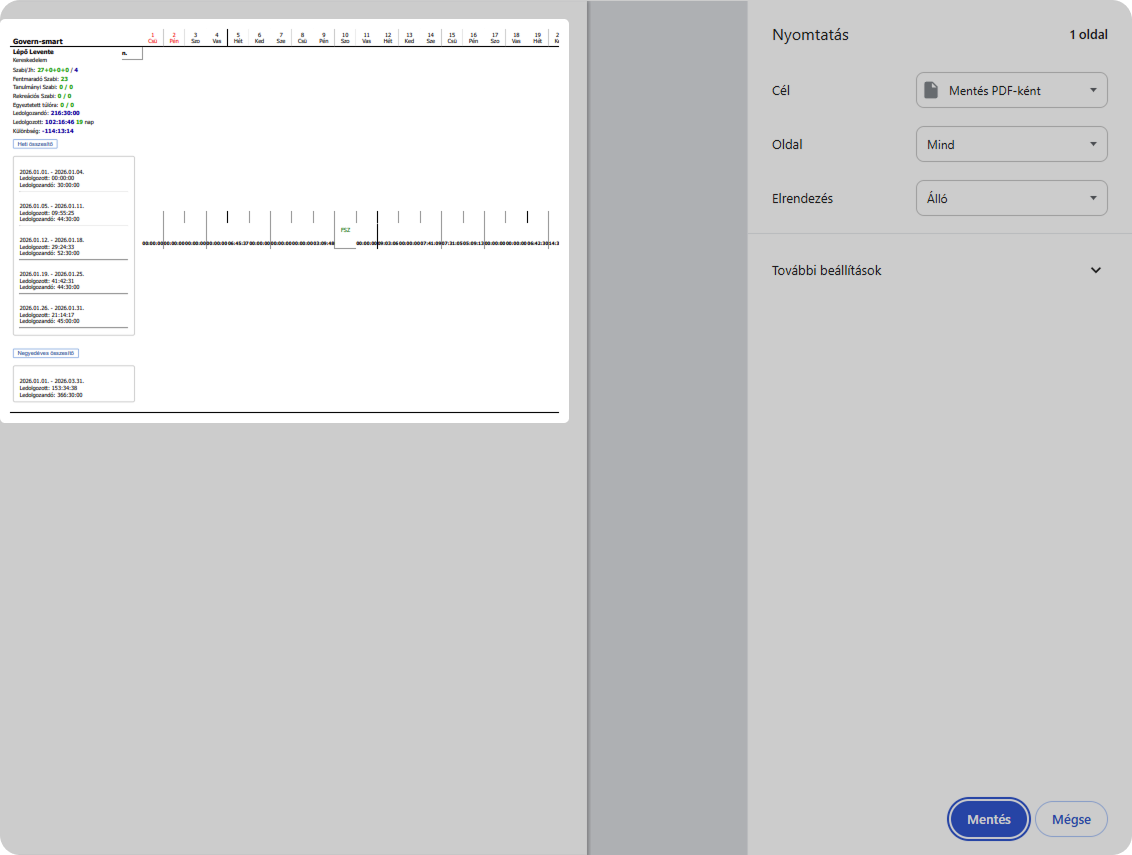This screenshot has height=855, width=1132.
Task: Click the 2026.01.01. – 2026.03.31. quarterly summary box
Action: [x=73, y=384]
